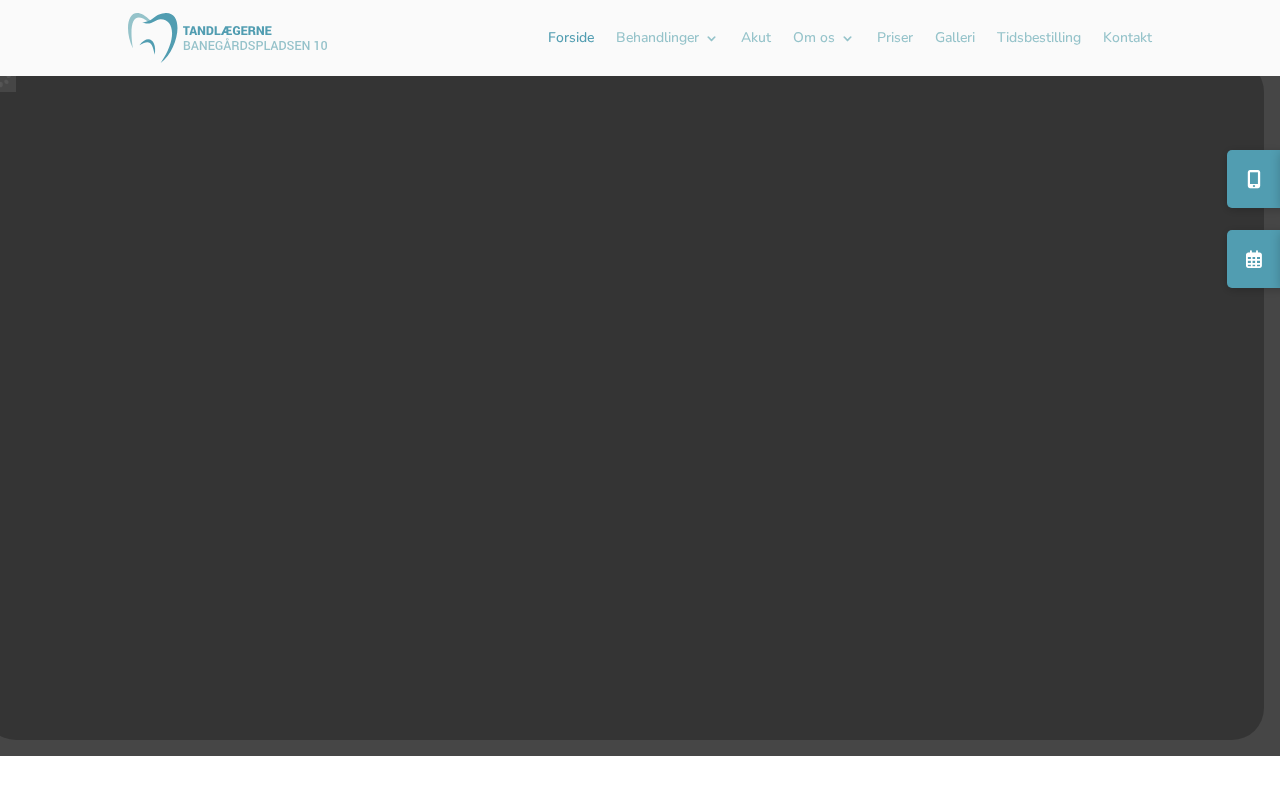The height and width of the screenshot is (800, 1280).
Task: Click the gray band beneath the hero
Action: click(x=640, y=748)
